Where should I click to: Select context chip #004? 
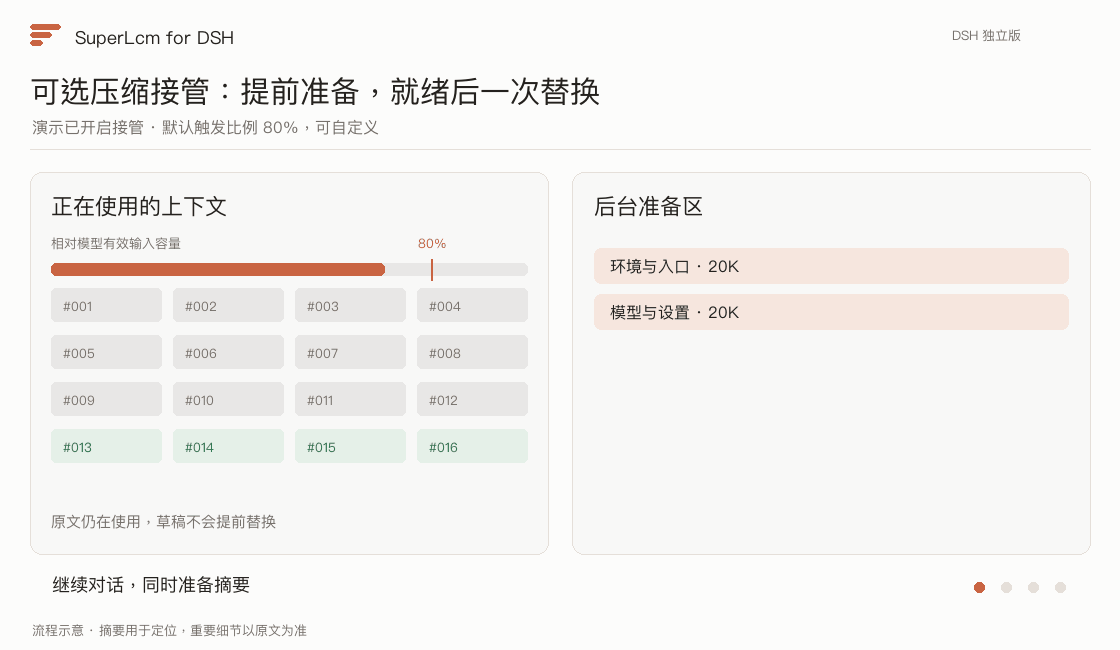pos(472,306)
